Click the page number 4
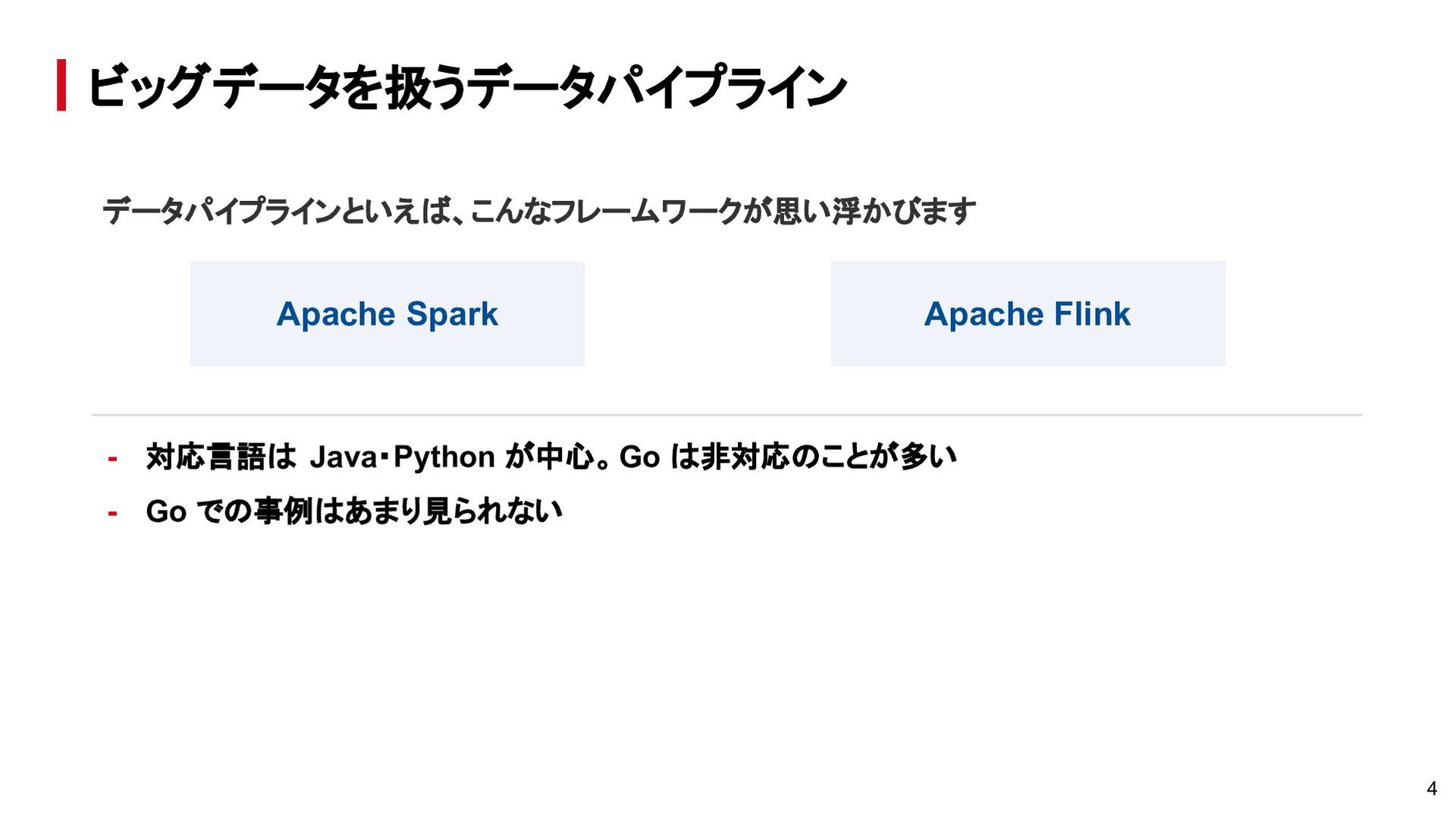The height and width of the screenshot is (821, 1456). pos(1432,788)
